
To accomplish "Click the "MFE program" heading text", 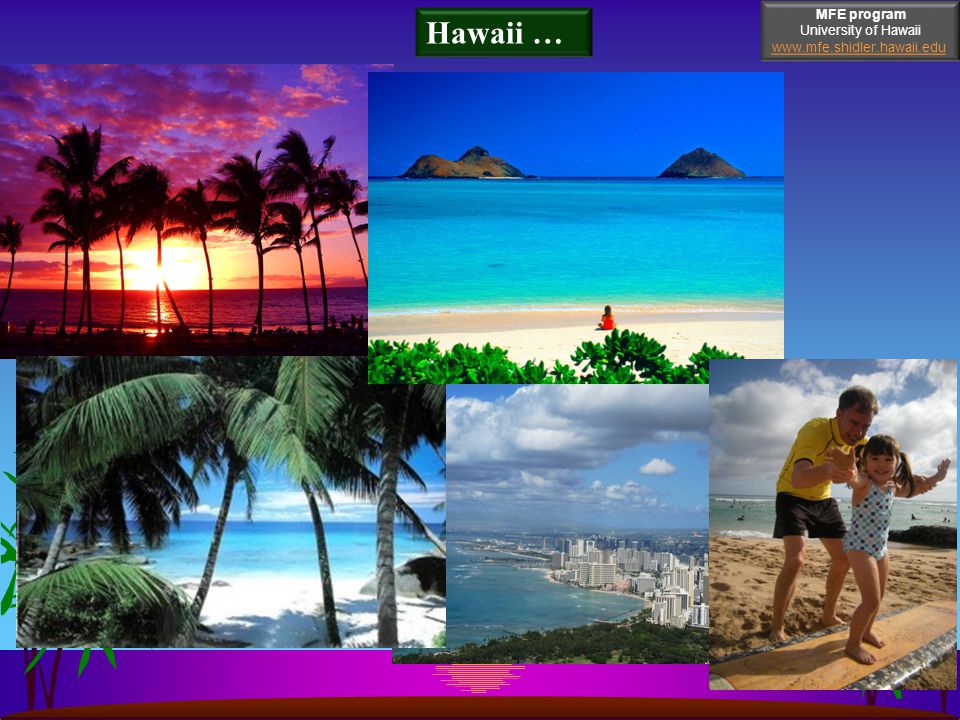I will coord(860,14).
